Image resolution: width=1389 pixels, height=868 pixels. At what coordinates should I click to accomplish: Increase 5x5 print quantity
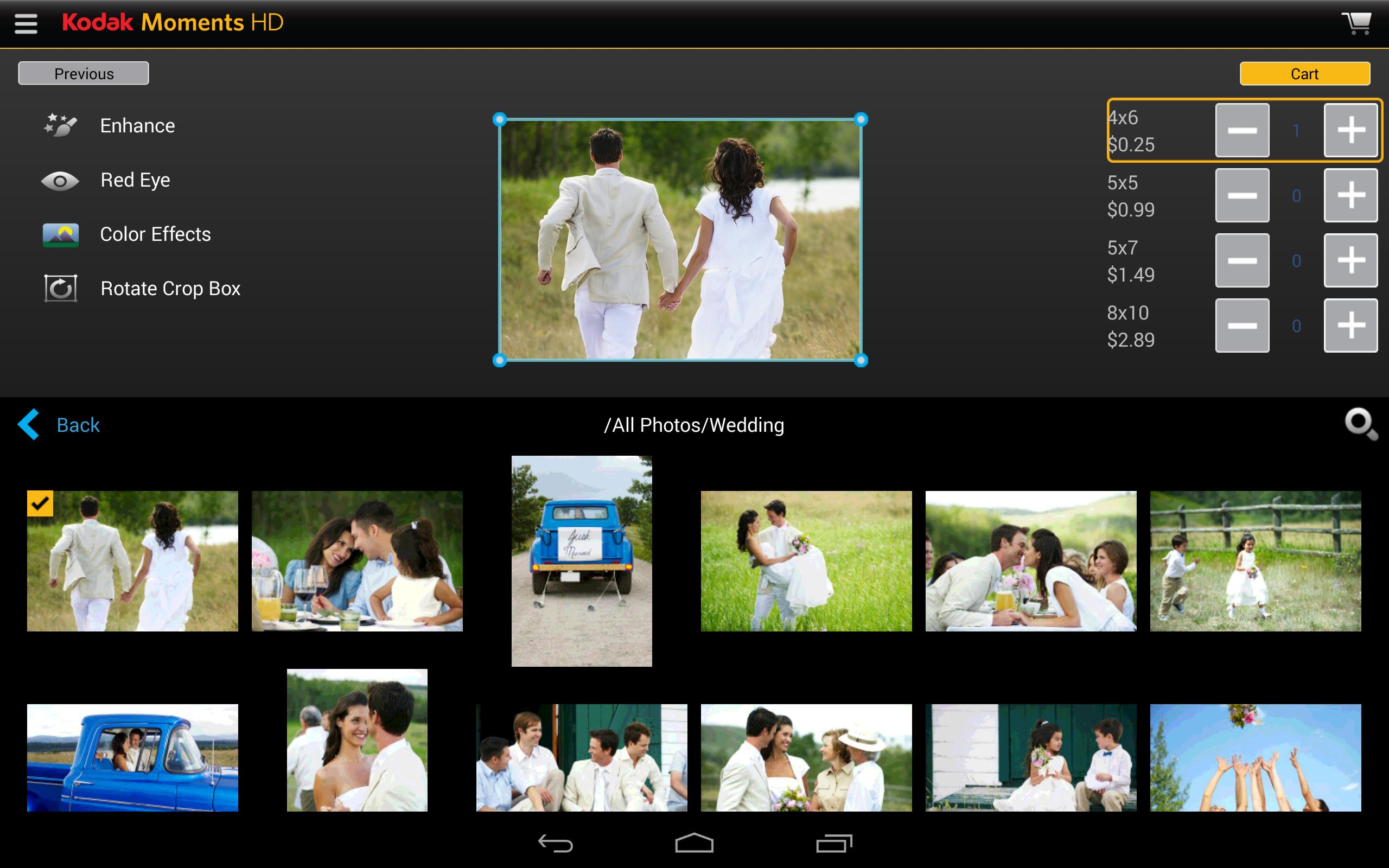tap(1350, 195)
